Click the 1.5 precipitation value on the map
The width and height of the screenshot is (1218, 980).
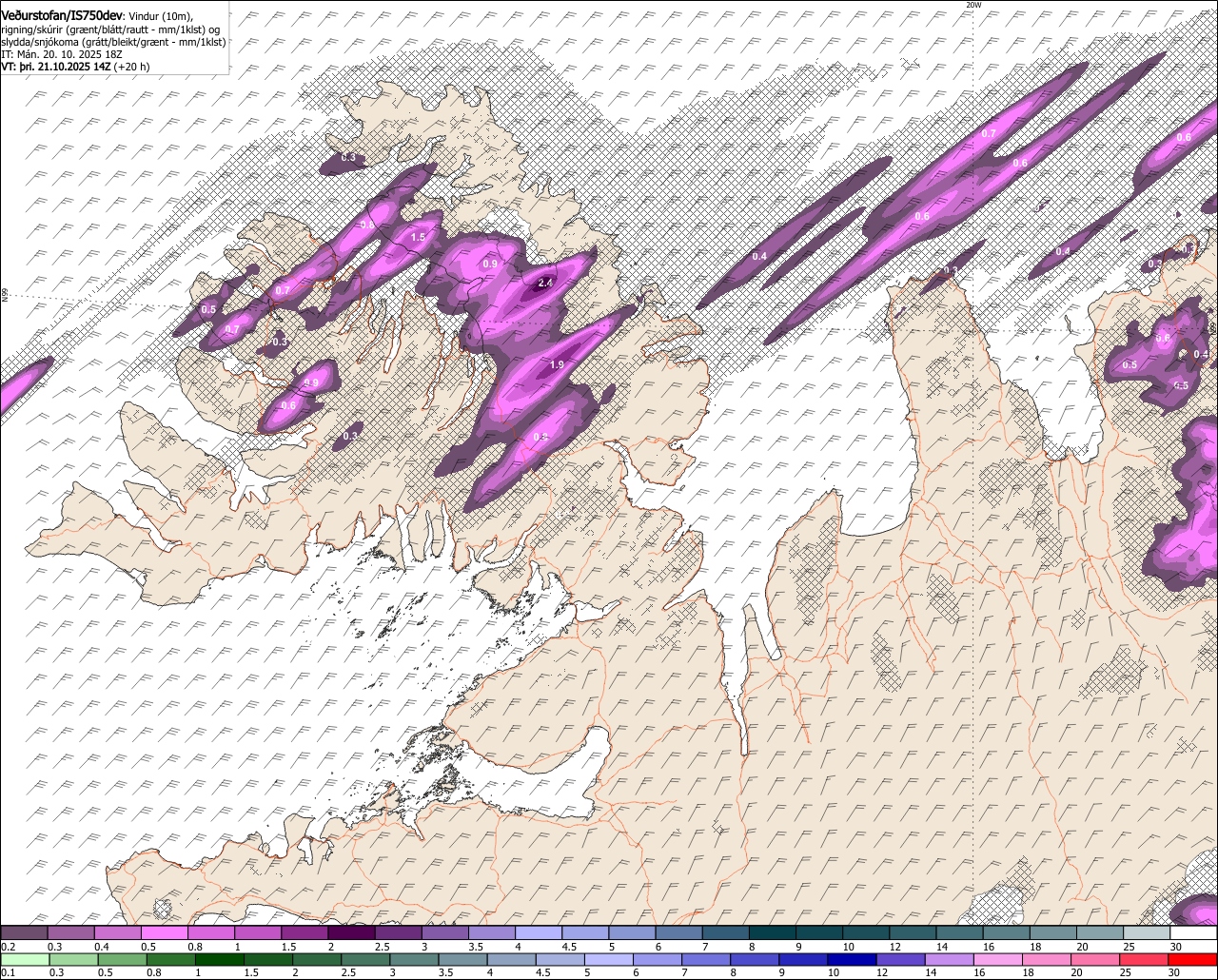417,237
